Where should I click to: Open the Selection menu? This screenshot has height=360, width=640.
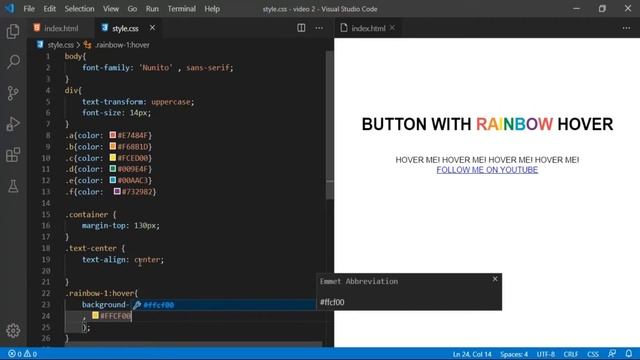[x=79, y=9]
